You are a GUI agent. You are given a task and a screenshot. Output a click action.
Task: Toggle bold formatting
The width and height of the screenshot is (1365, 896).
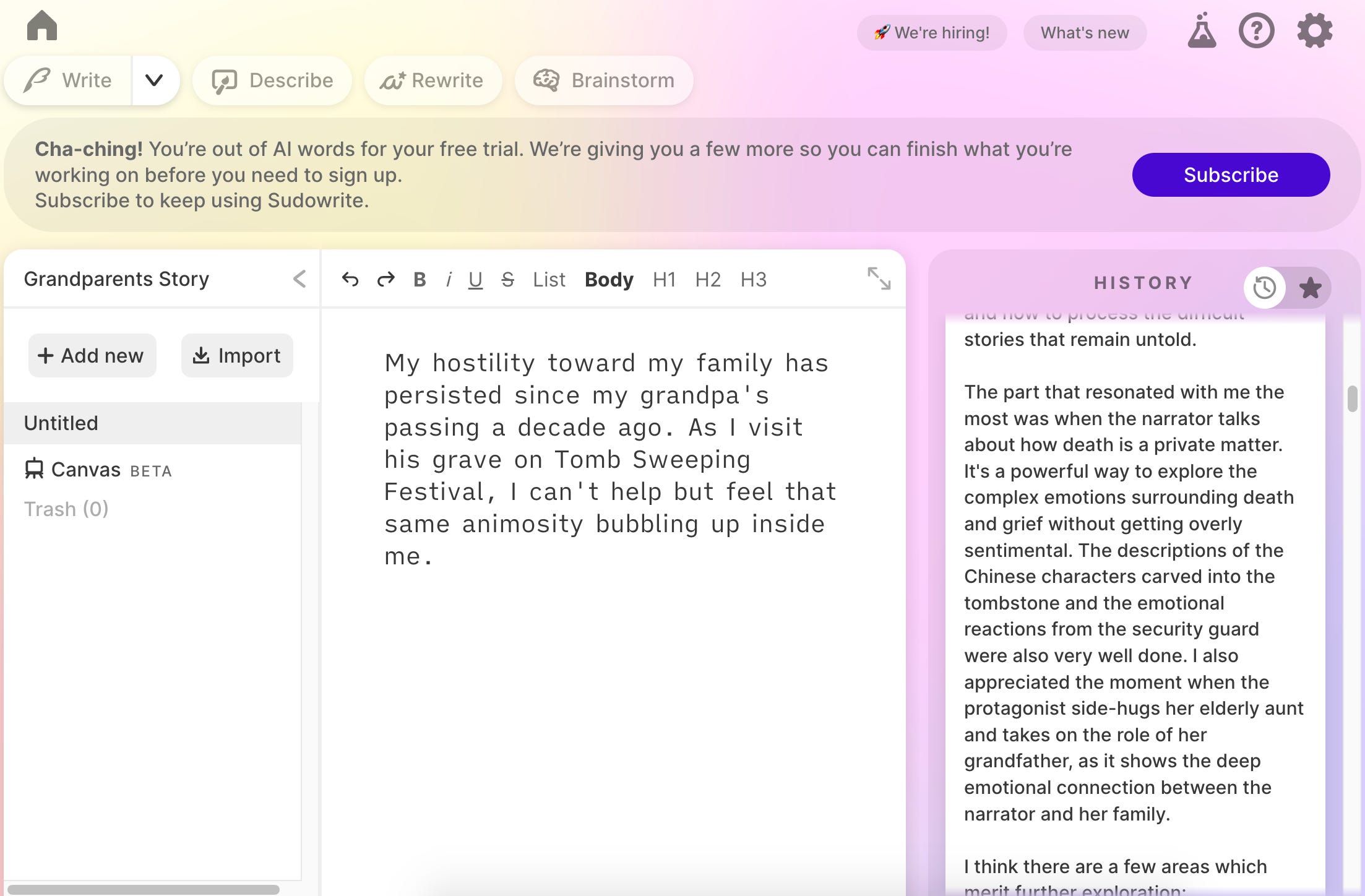[x=420, y=280]
